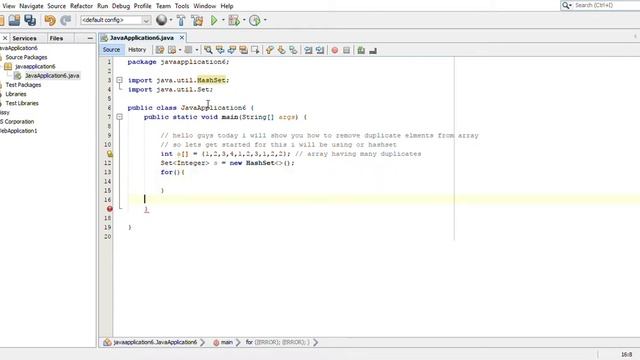The image size is (640, 360).
Task: Click Next Bookmark icon
Action: point(282,50)
